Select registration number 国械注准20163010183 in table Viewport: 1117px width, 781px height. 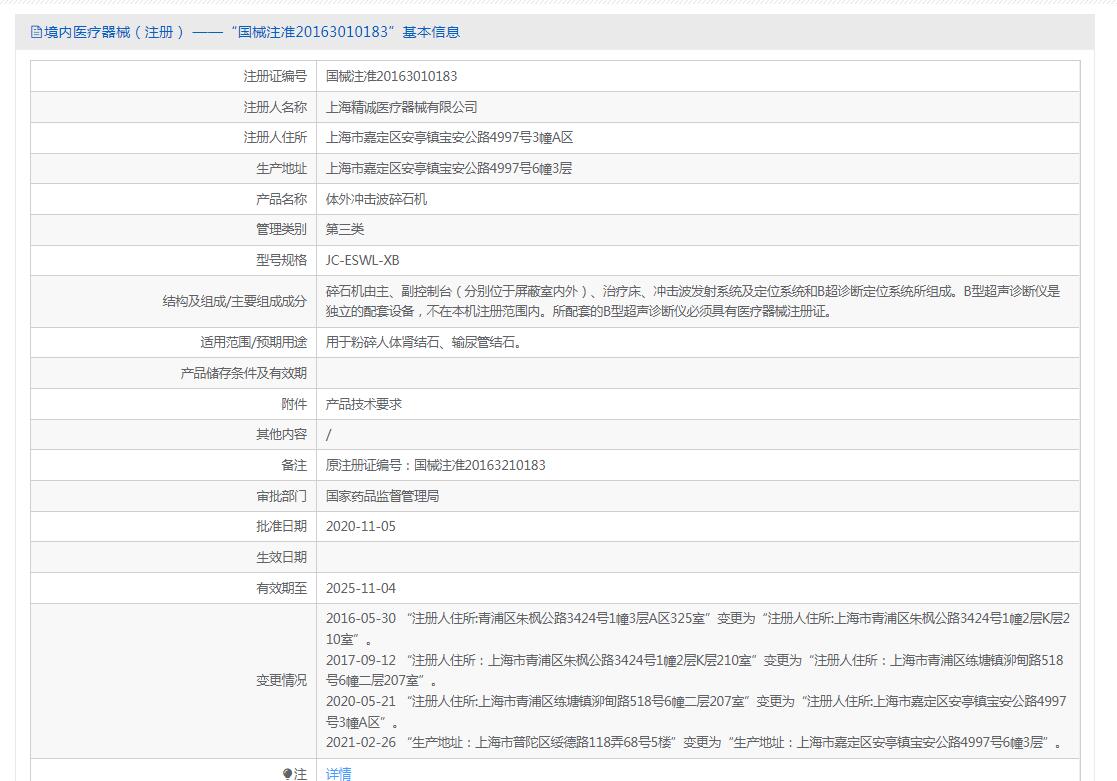391,76
